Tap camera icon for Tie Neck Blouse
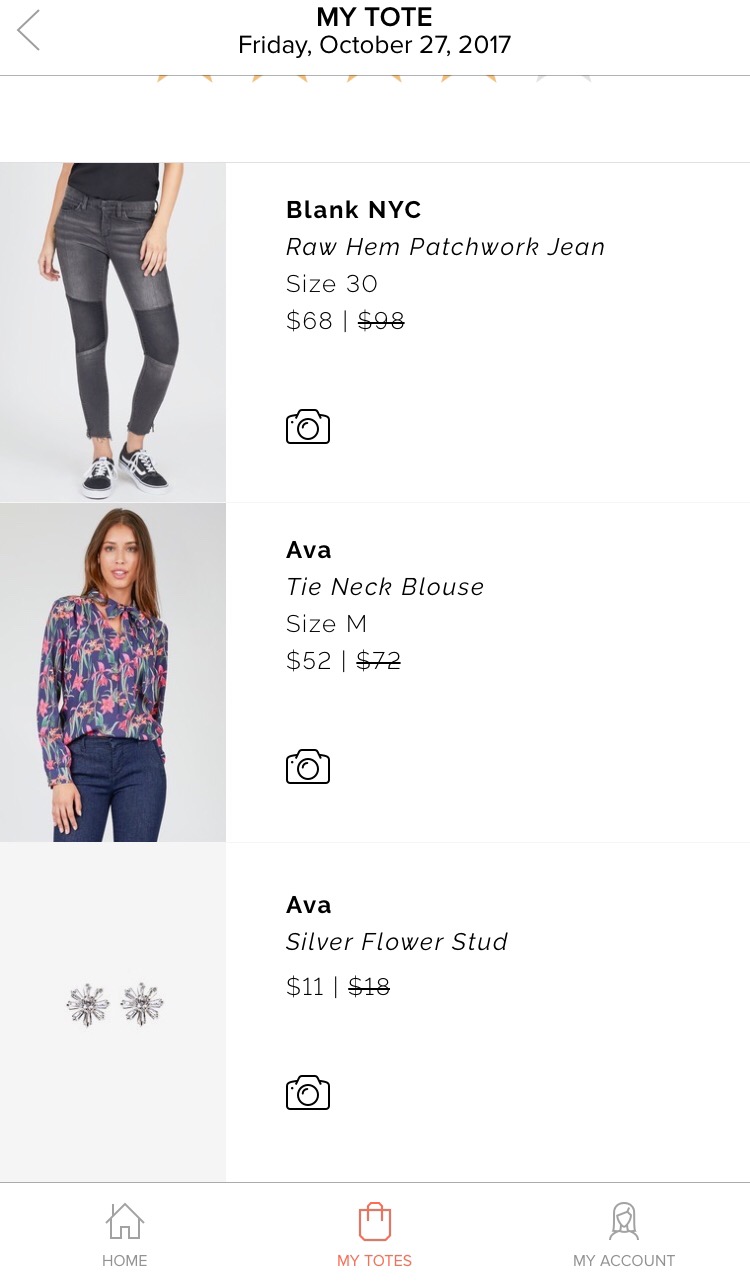The image size is (750, 1281). 308,766
